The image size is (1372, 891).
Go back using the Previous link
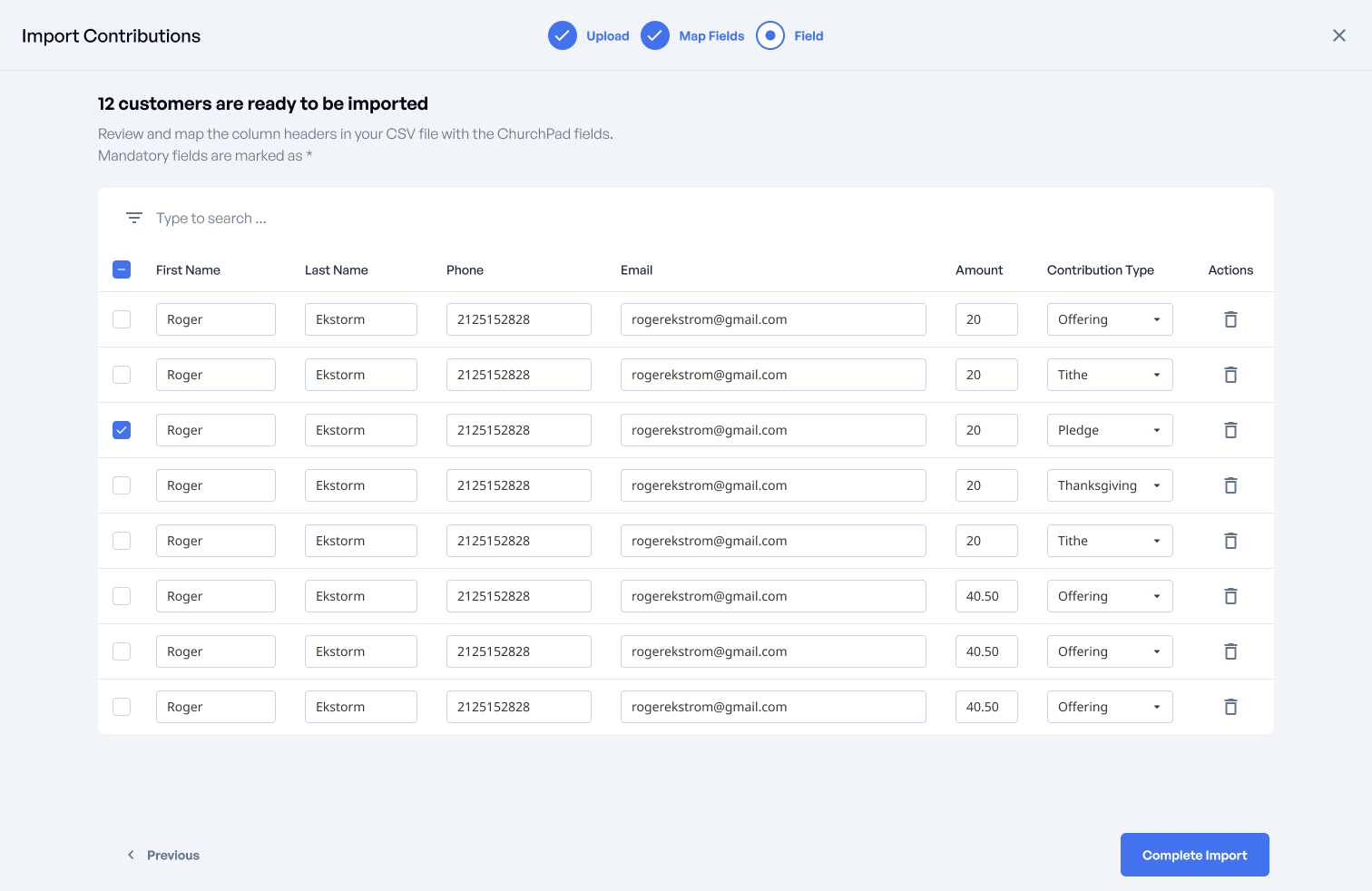tap(163, 855)
